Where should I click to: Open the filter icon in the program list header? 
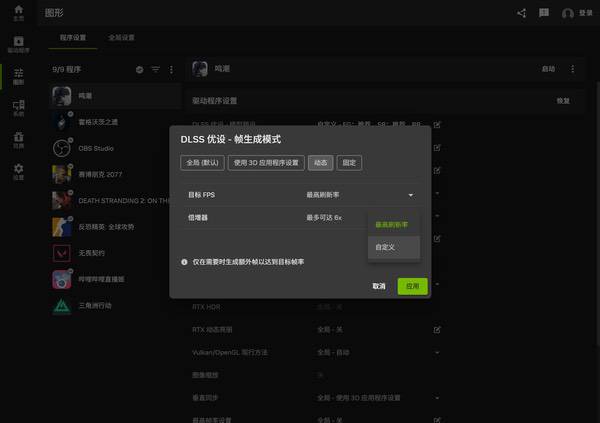(x=155, y=70)
